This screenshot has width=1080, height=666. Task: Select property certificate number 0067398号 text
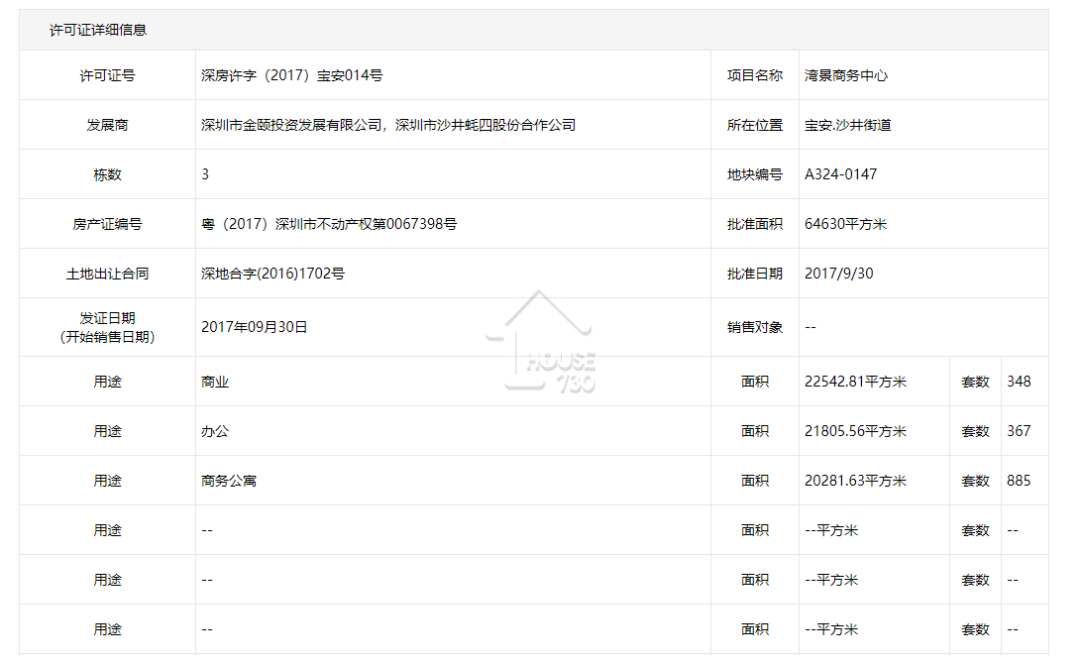421,224
